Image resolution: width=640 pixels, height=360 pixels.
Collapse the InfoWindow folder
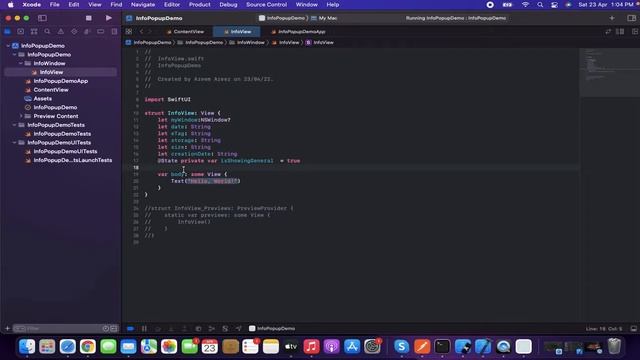tap(21, 63)
